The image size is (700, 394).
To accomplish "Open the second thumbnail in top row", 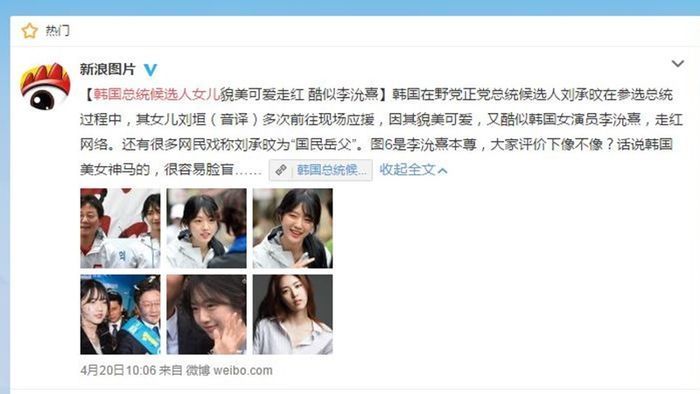I will (206, 228).
